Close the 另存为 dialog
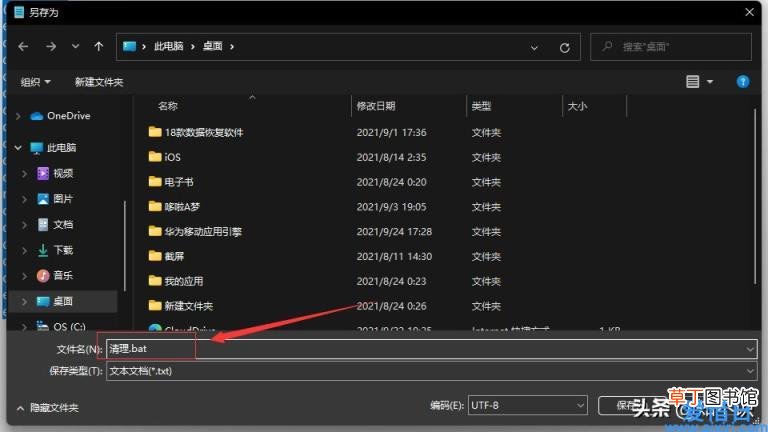 click(749, 12)
